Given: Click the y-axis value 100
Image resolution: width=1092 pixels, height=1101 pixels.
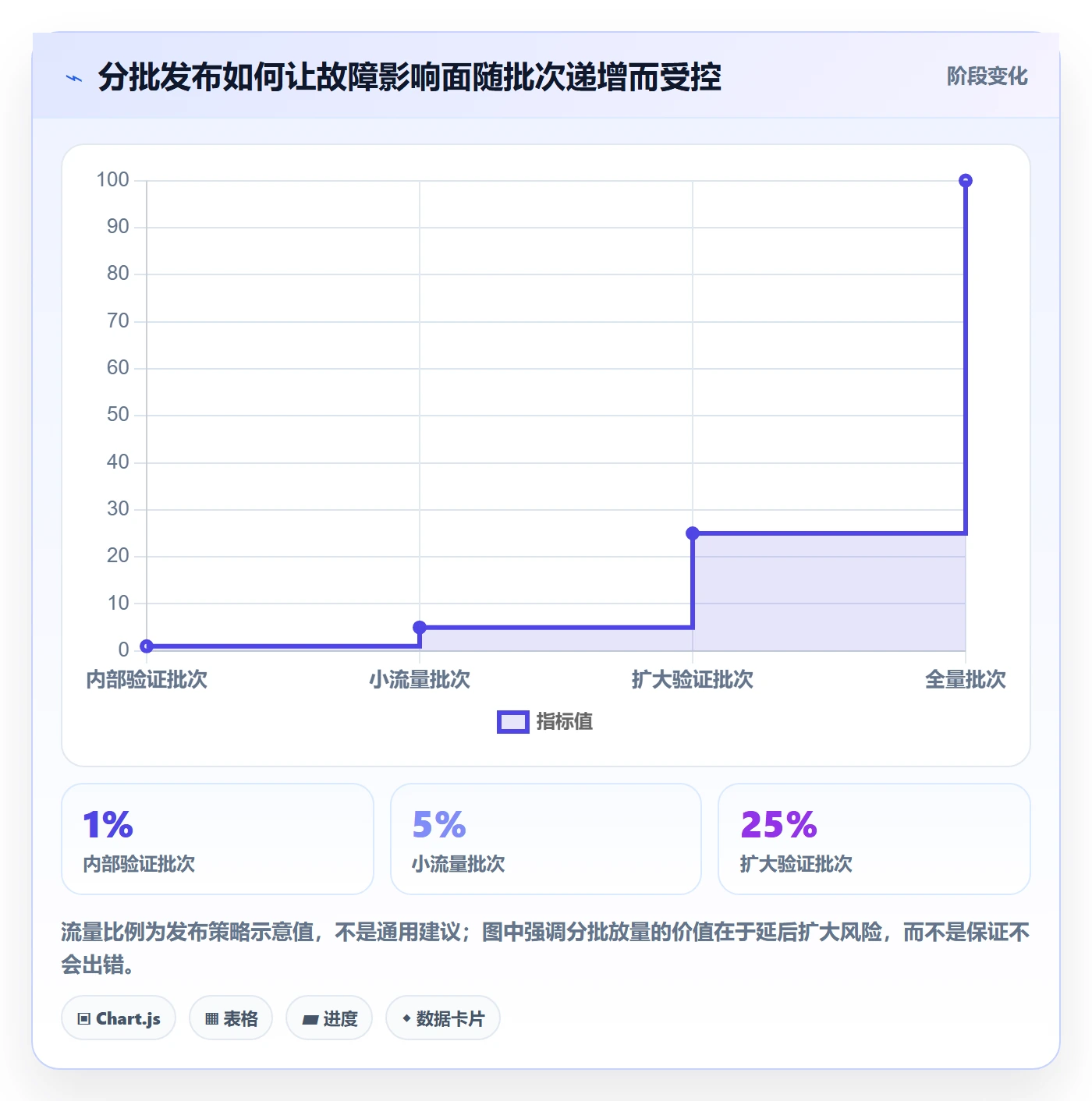Looking at the screenshot, I should [x=112, y=180].
